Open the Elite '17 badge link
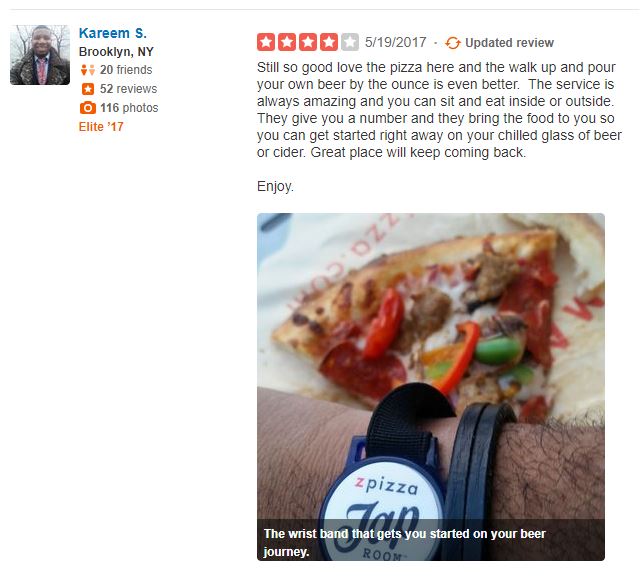 pyautogui.click(x=101, y=127)
